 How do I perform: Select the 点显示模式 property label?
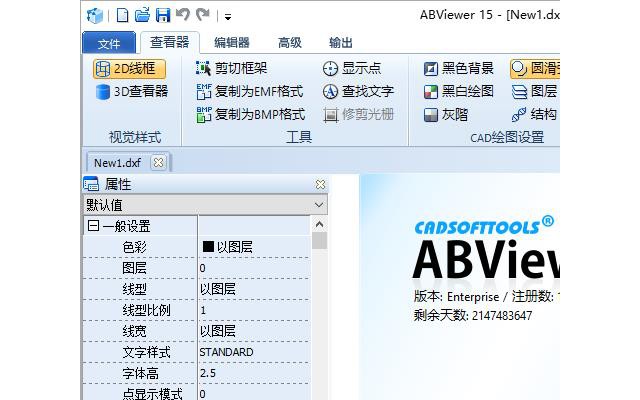[152, 393]
